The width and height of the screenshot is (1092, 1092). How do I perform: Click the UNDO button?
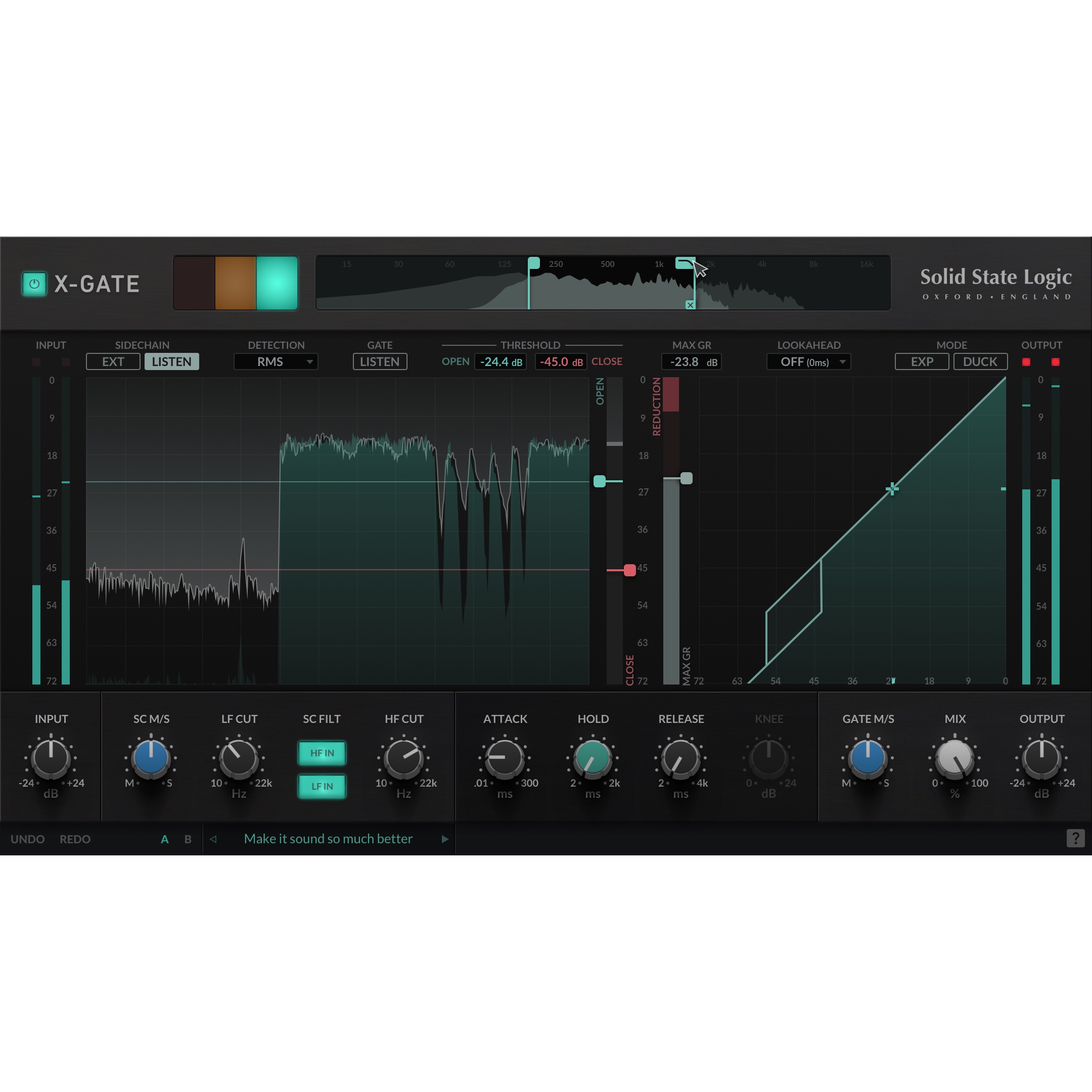tap(27, 839)
